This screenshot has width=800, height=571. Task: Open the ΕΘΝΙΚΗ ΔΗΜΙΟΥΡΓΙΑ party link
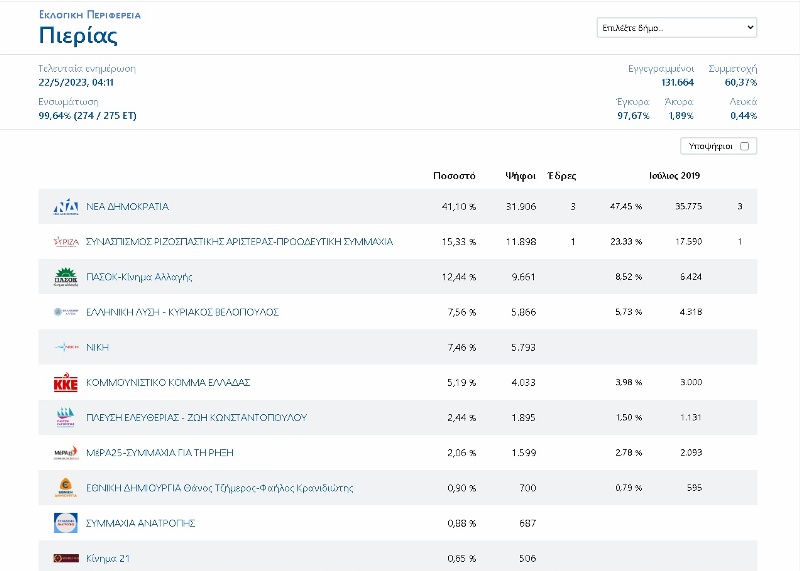click(x=219, y=488)
